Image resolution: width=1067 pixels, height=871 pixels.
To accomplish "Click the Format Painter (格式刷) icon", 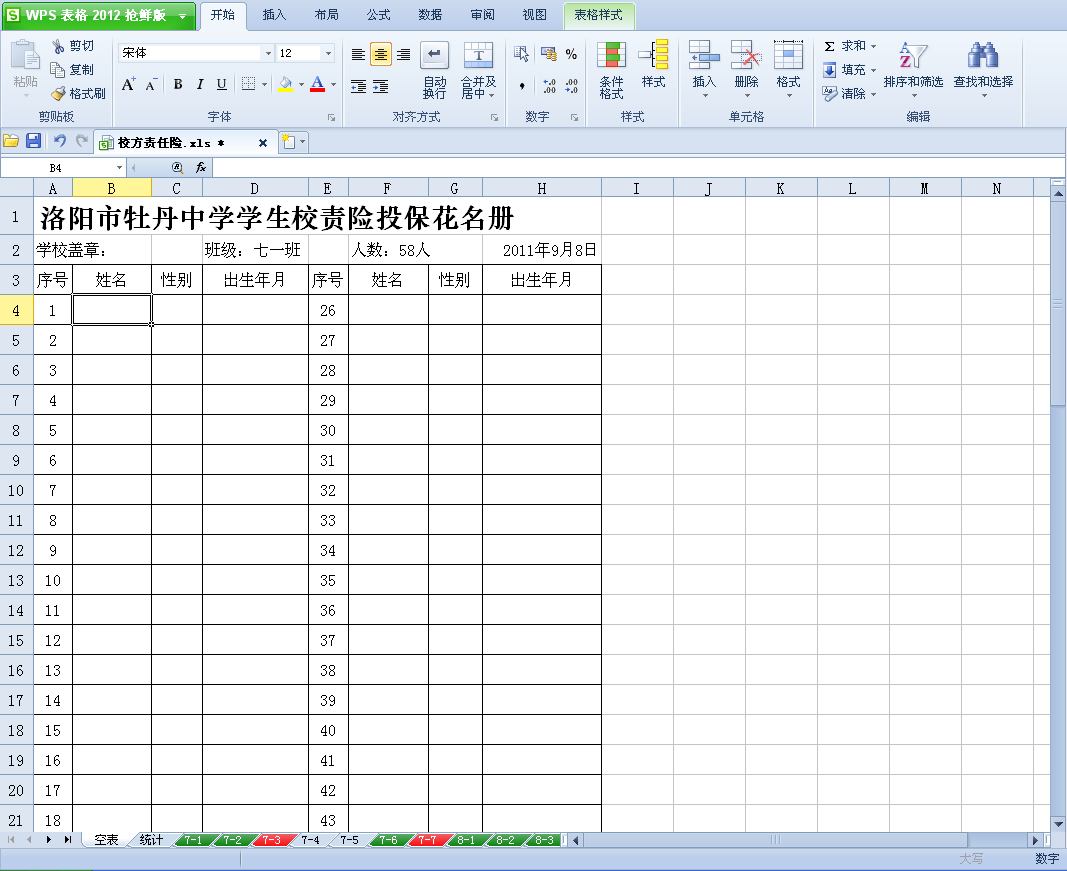I will (x=59, y=94).
